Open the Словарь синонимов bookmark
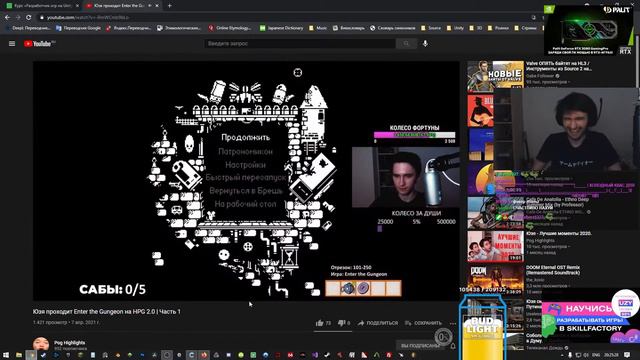 tap(392, 28)
